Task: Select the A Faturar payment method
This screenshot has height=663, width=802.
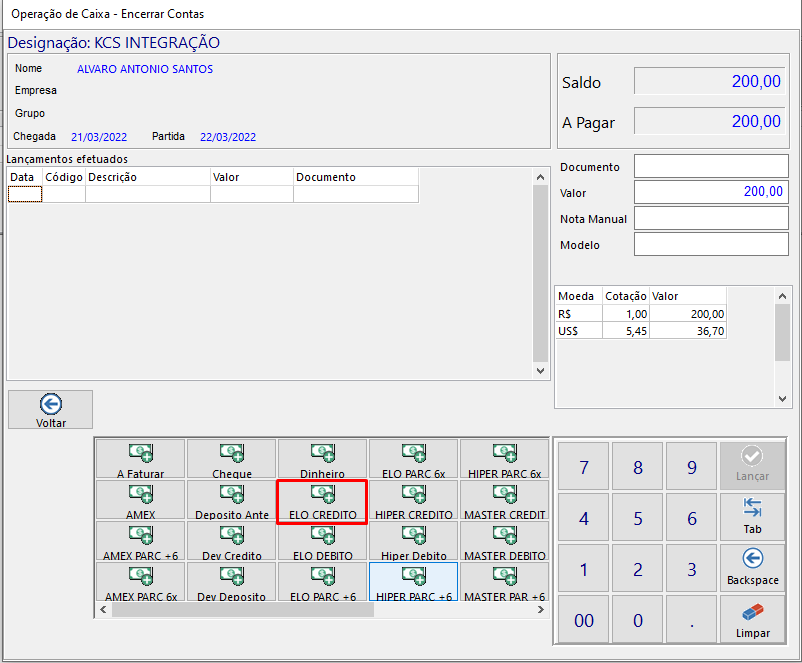Action: tap(141, 459)
